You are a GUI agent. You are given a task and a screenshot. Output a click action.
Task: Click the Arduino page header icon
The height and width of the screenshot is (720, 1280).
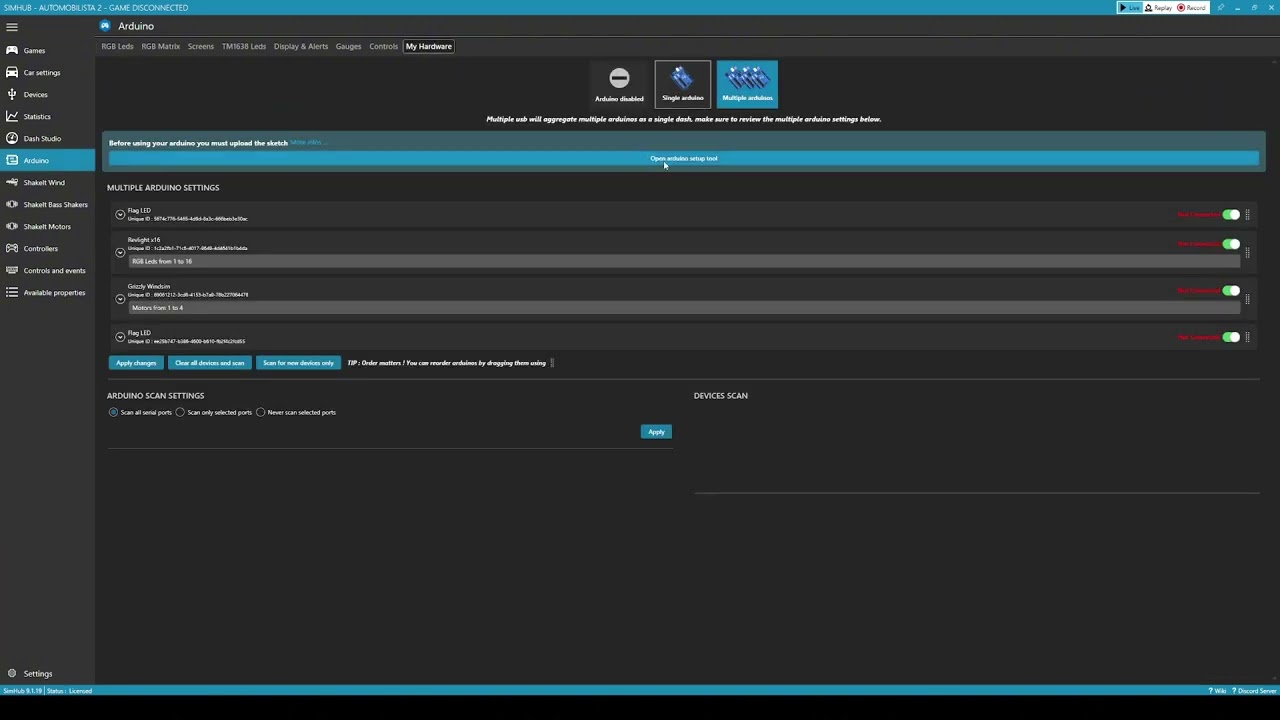pos(105,26)
